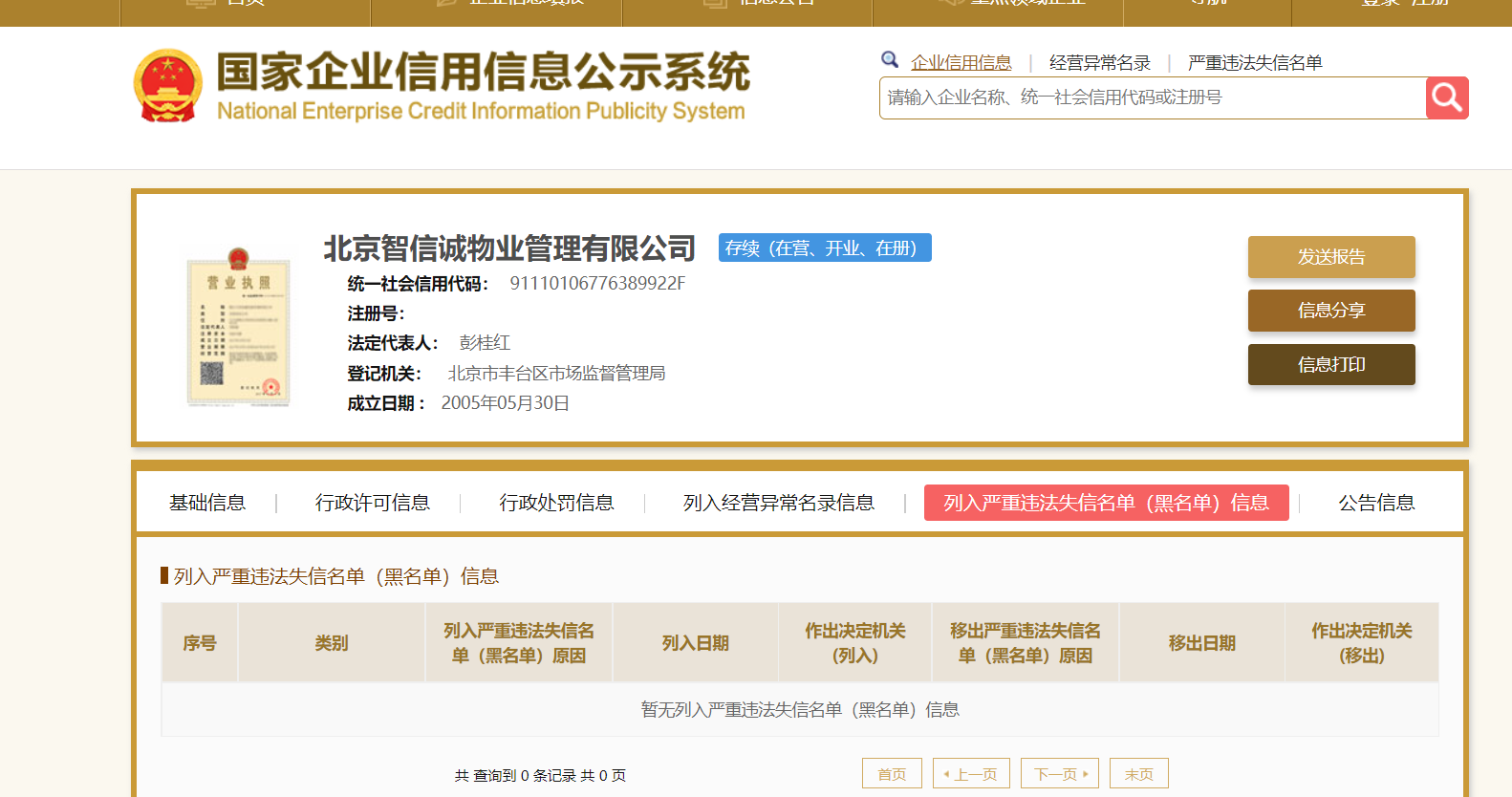This screenshot has width=1512, height=797.
Task: Jump to 末页 pagination button
Action: pos(1139,773)
